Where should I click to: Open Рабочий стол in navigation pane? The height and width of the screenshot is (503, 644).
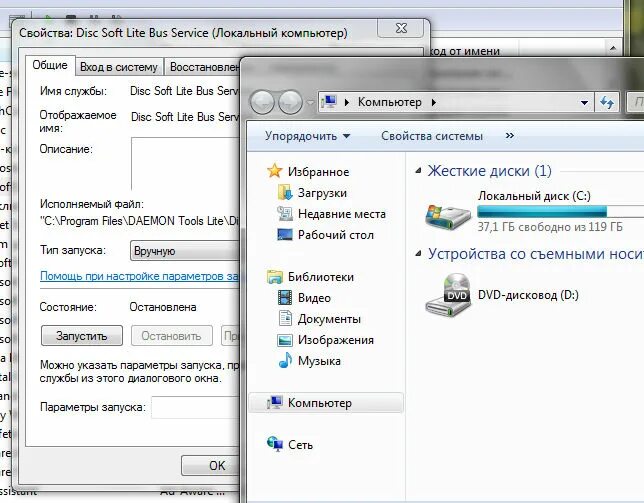tap(336, 235)
